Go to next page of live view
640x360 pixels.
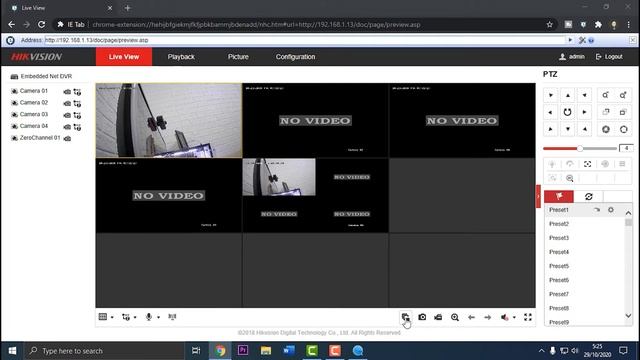488,317
